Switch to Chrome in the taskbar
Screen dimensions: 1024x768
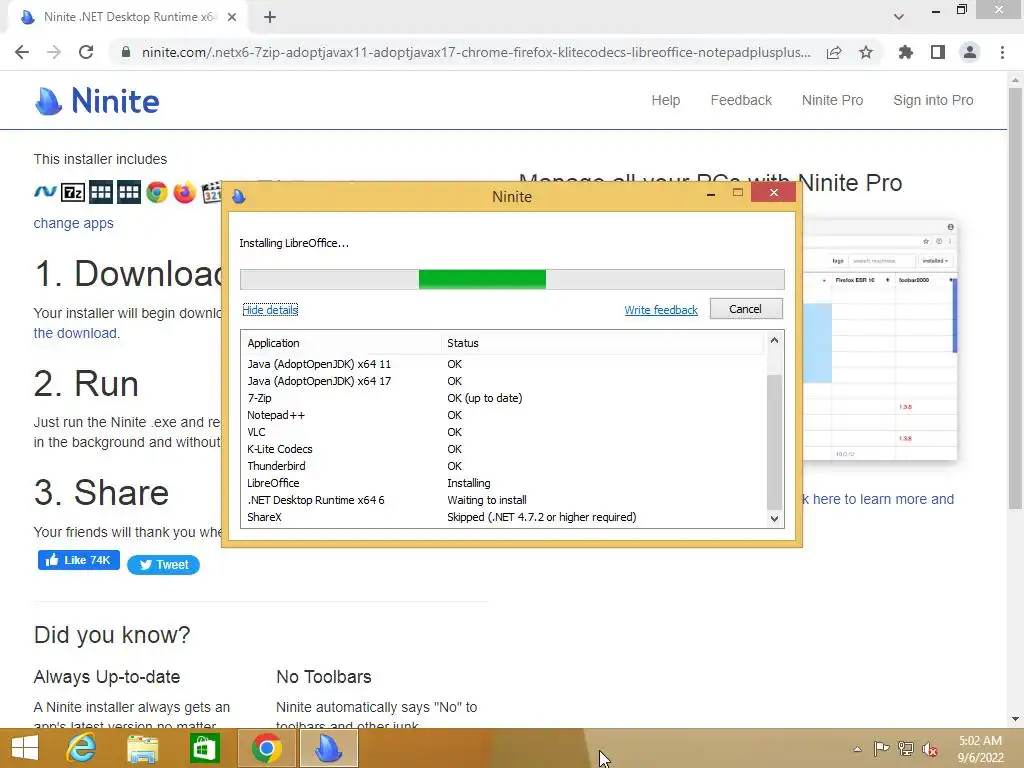coord(266,748)
